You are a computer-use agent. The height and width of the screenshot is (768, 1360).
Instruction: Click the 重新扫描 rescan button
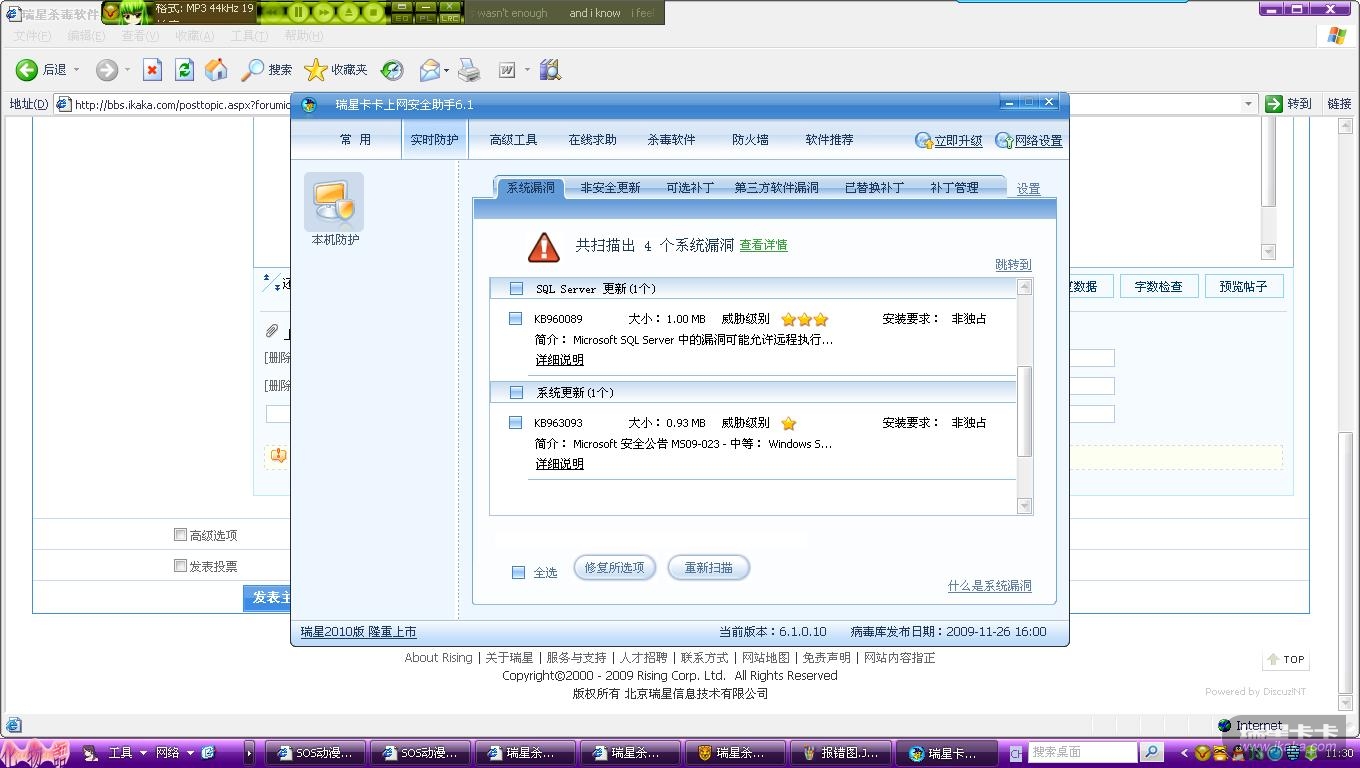click(708, 568)
